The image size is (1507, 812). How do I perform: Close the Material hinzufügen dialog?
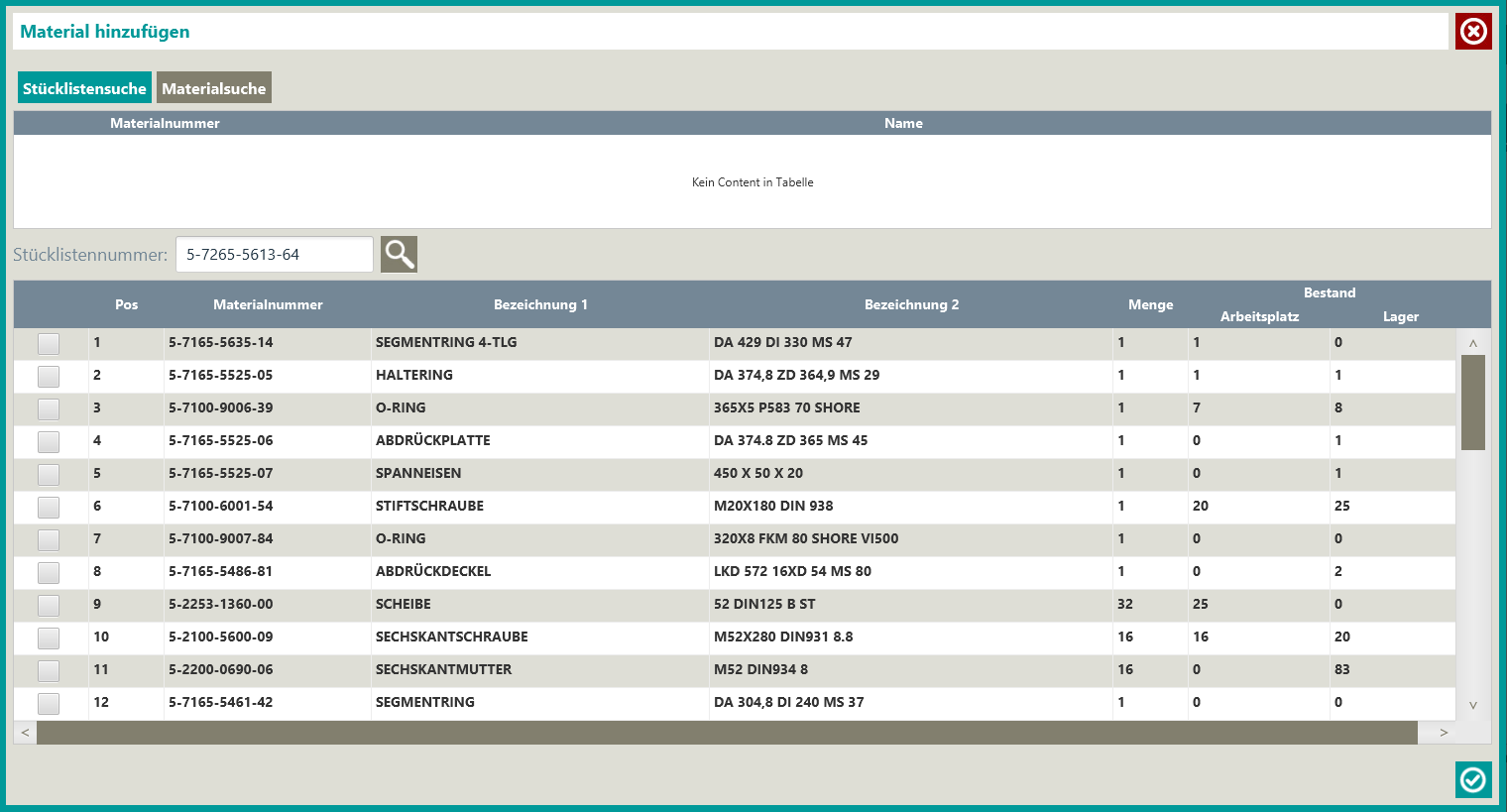(x=1473, y=32)
